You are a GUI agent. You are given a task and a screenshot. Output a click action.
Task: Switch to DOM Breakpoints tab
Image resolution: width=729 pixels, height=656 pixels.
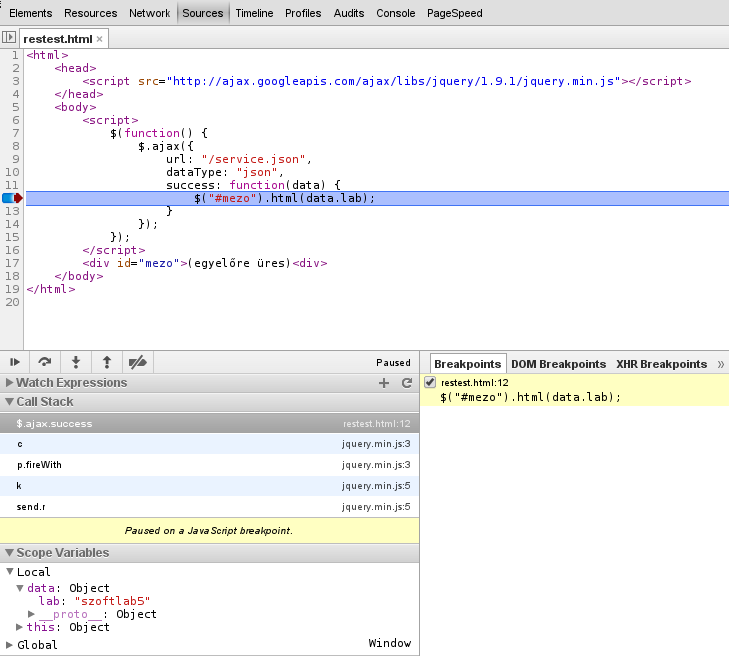point(558,364)
